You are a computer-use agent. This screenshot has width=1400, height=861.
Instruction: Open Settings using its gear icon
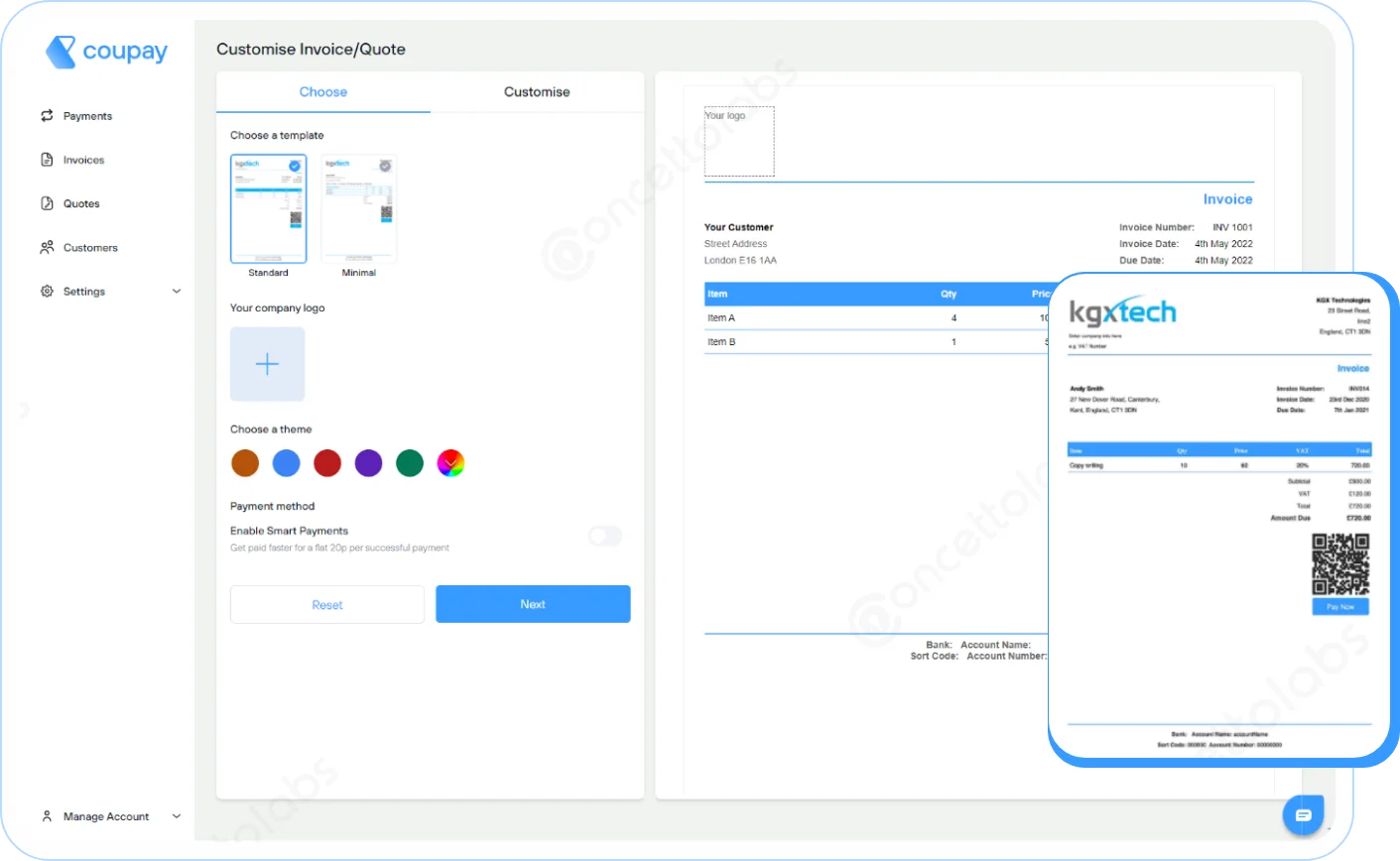pos(46,291)
